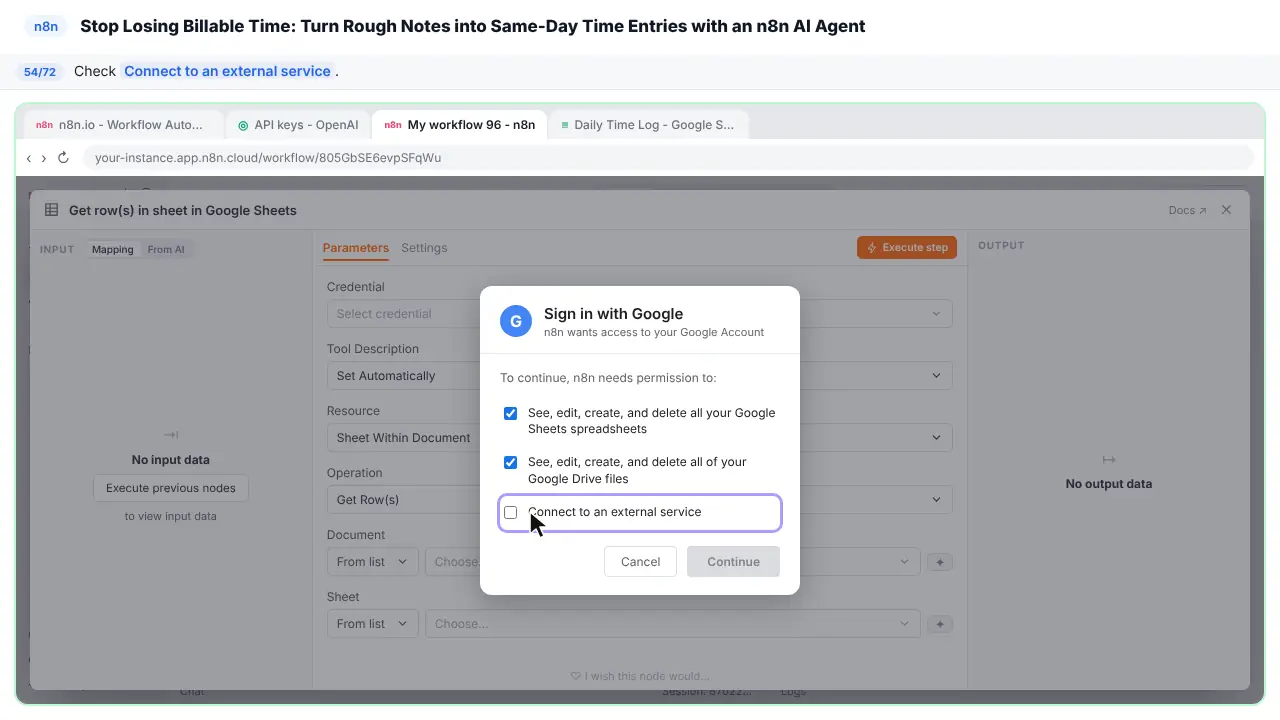
Task: Select the From AI input mode
Action: tap(166, 250)
